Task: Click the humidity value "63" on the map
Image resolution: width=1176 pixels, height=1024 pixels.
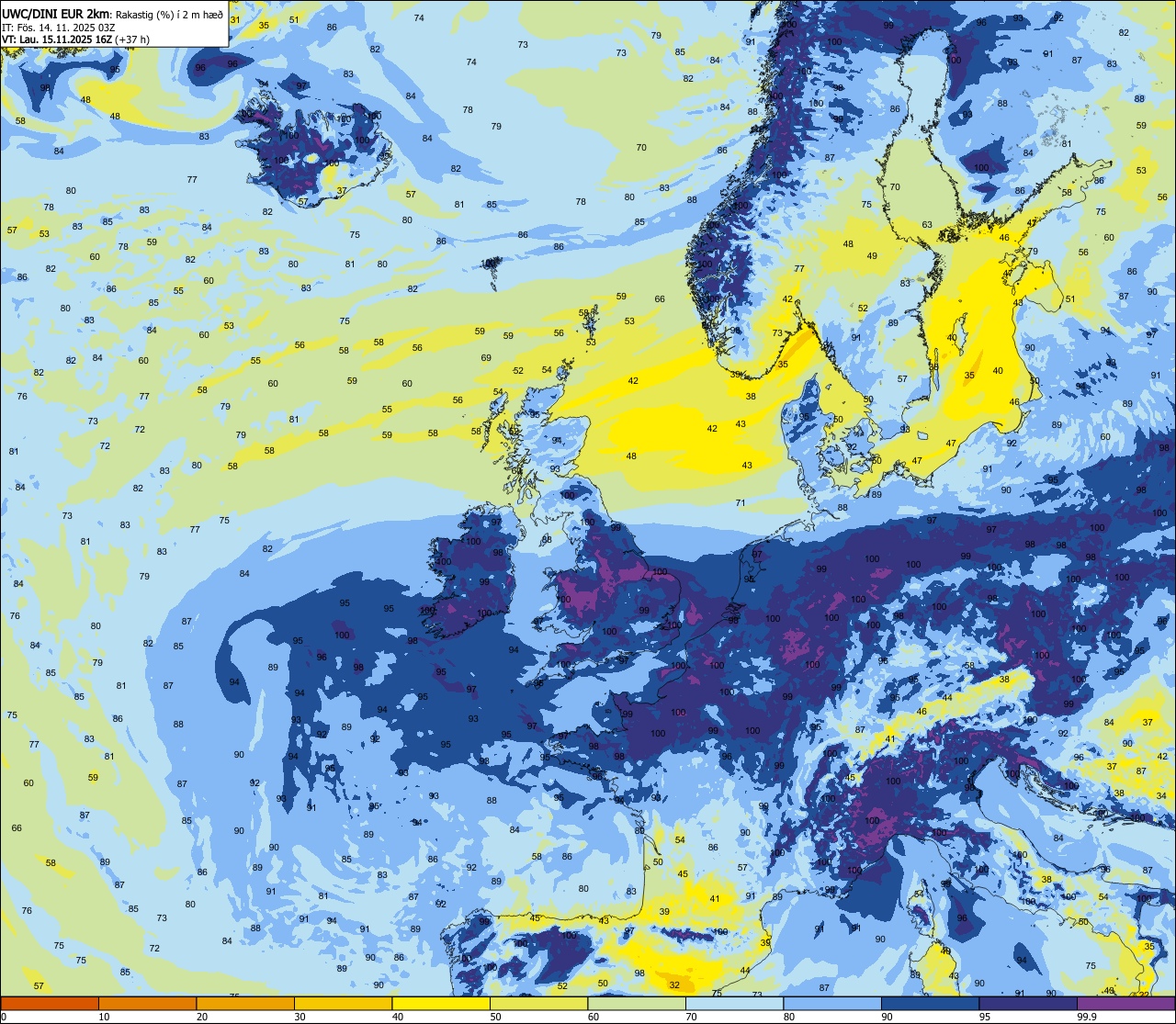Action: tap(927, 225)
